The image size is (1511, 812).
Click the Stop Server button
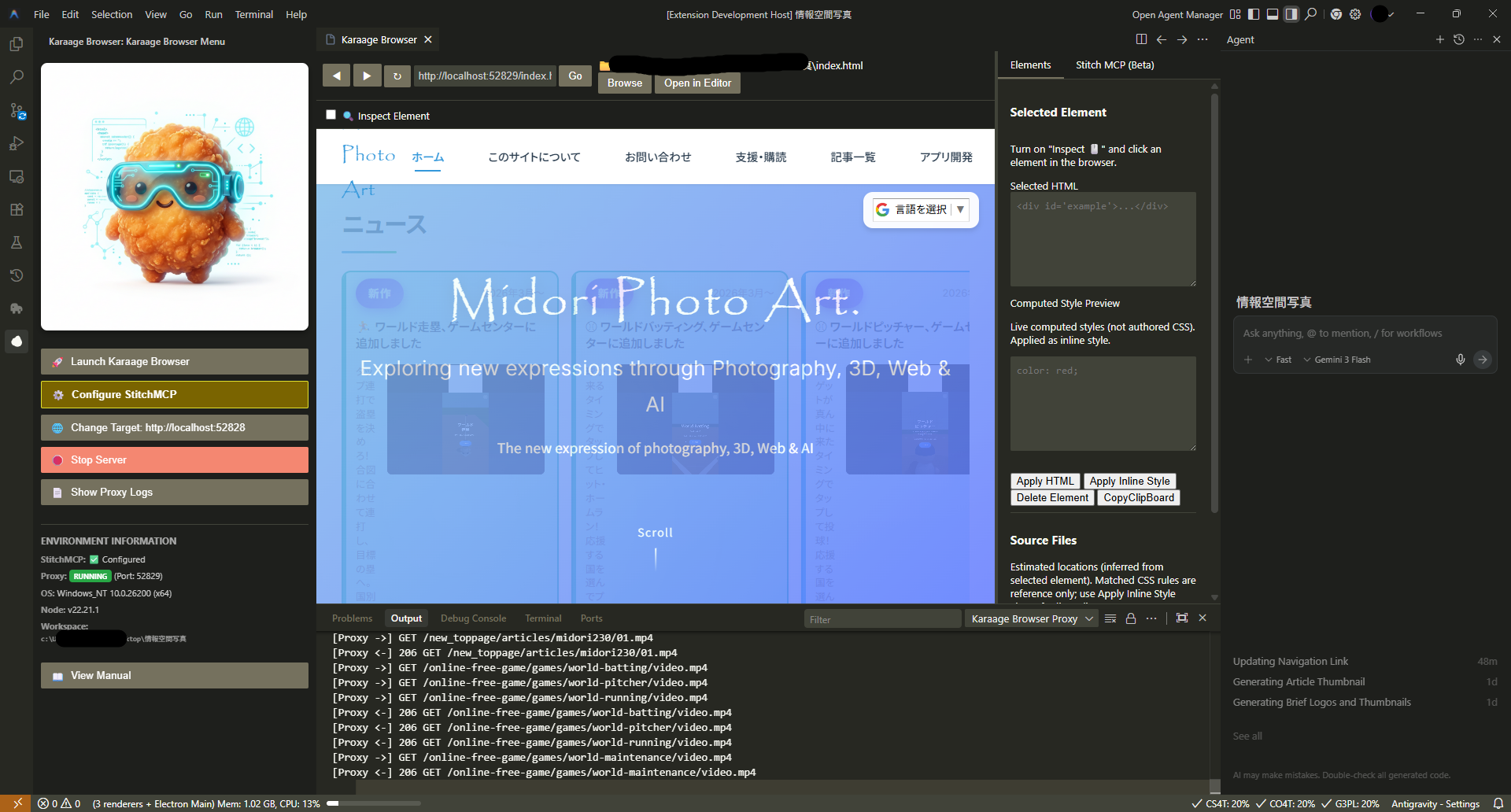point(174,460)
